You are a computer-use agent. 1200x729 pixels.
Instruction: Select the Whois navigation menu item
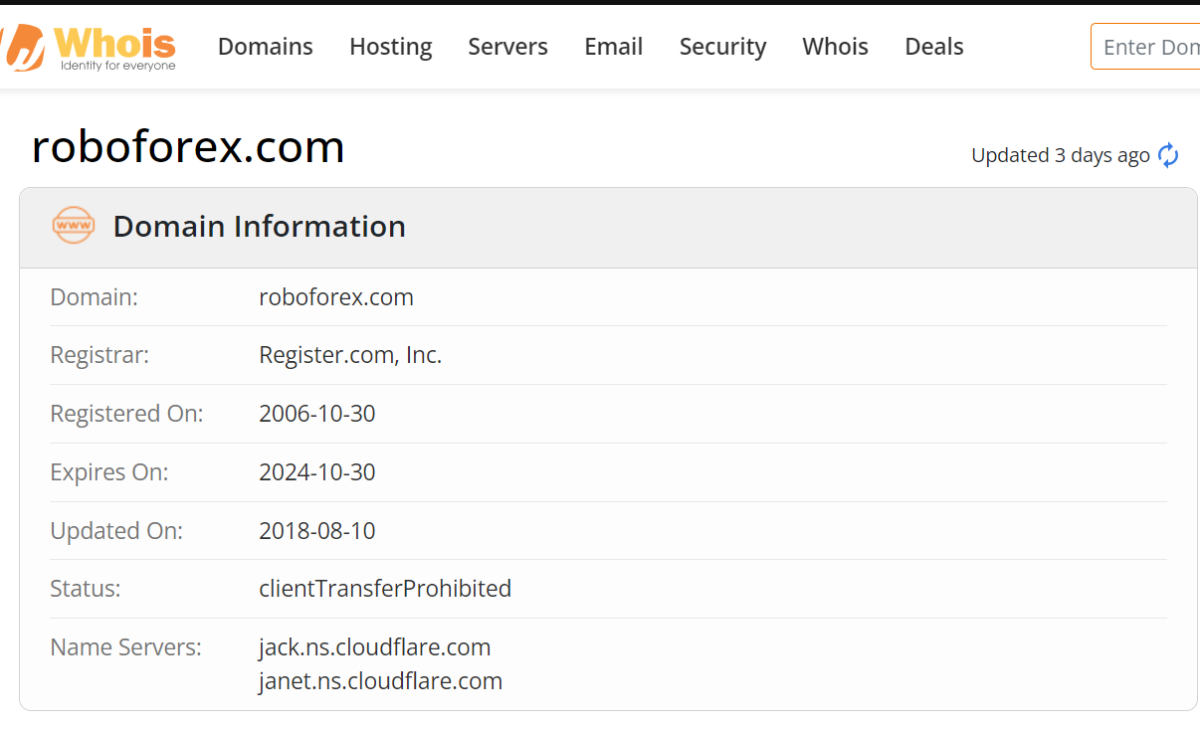tap(835, 47)
